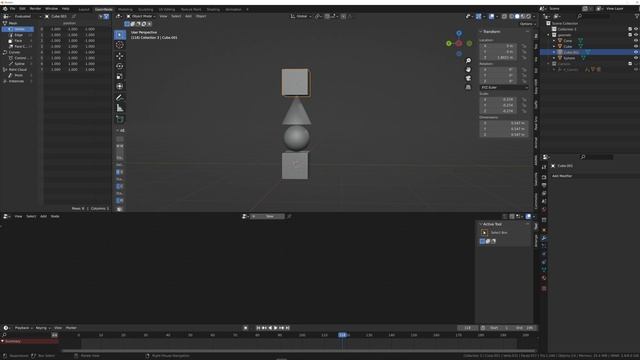Select the Face domain in spreadsheet
Viewport: 640px width, 360px height.
[x=18, y=41]
